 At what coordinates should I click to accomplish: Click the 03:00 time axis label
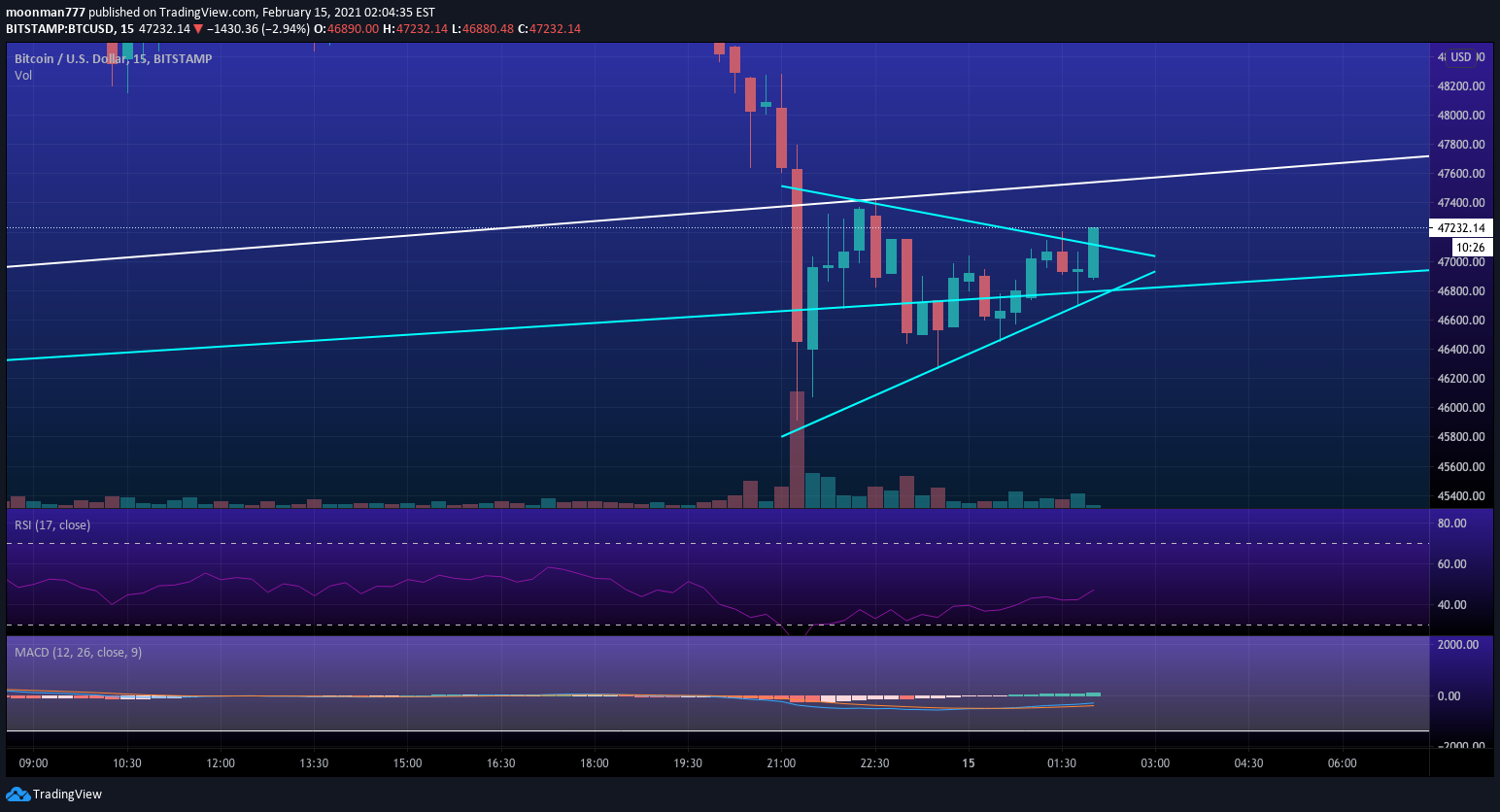[1155, 762]
